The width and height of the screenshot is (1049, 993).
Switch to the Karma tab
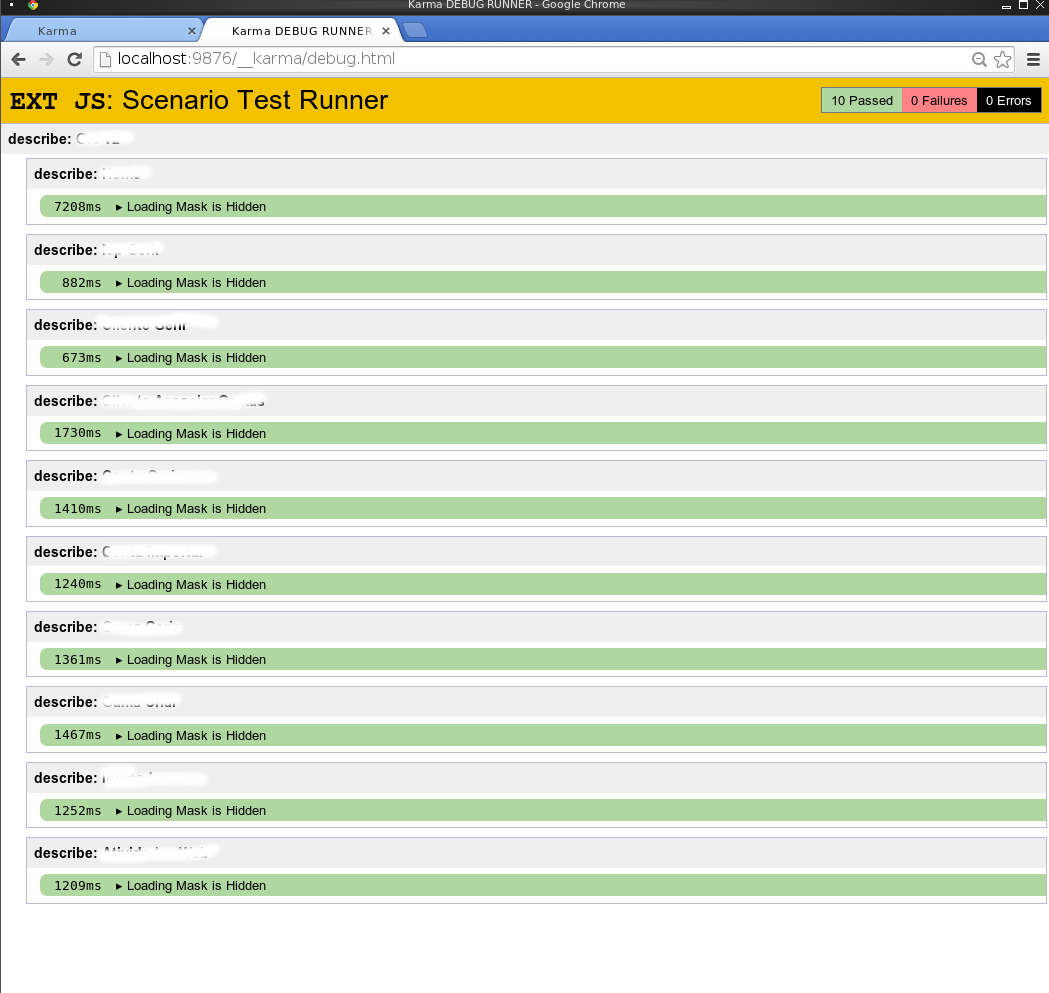click(x=102, y=31)
